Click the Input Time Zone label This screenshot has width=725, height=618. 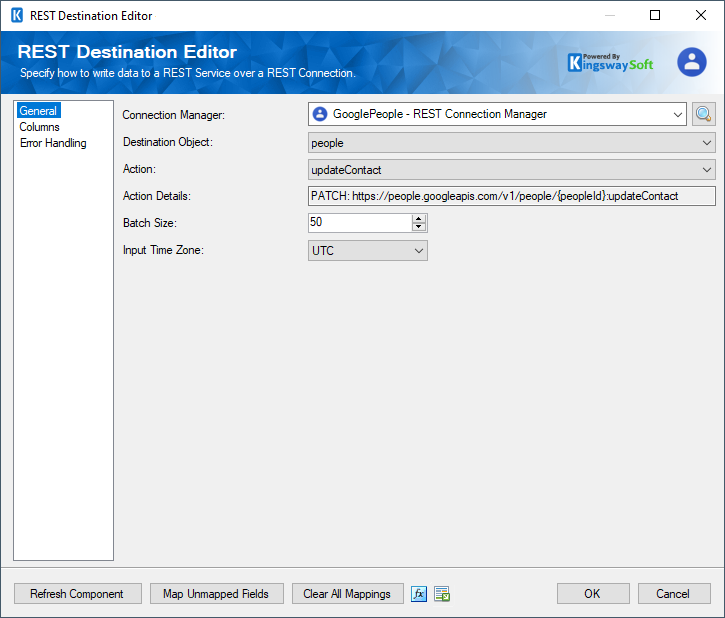coord(163,250)
